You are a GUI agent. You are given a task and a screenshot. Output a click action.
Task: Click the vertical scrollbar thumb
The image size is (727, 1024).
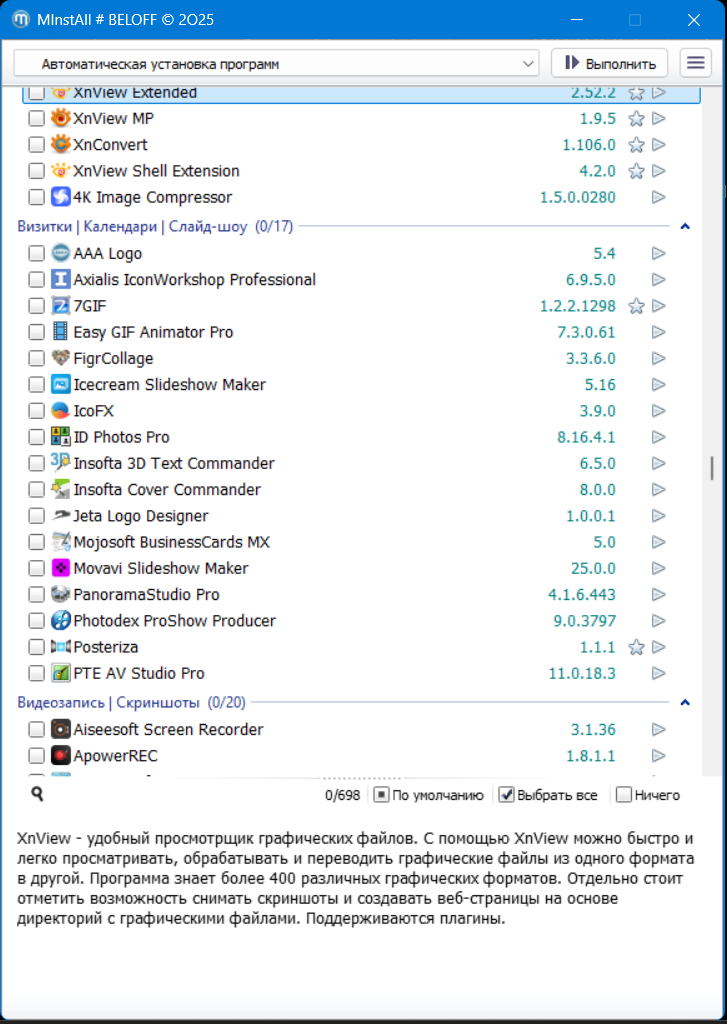(x=712, y=467)
